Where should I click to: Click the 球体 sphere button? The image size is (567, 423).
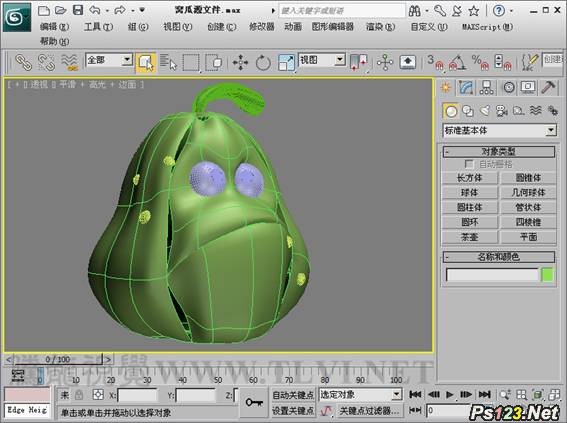(x=470, y=193)
